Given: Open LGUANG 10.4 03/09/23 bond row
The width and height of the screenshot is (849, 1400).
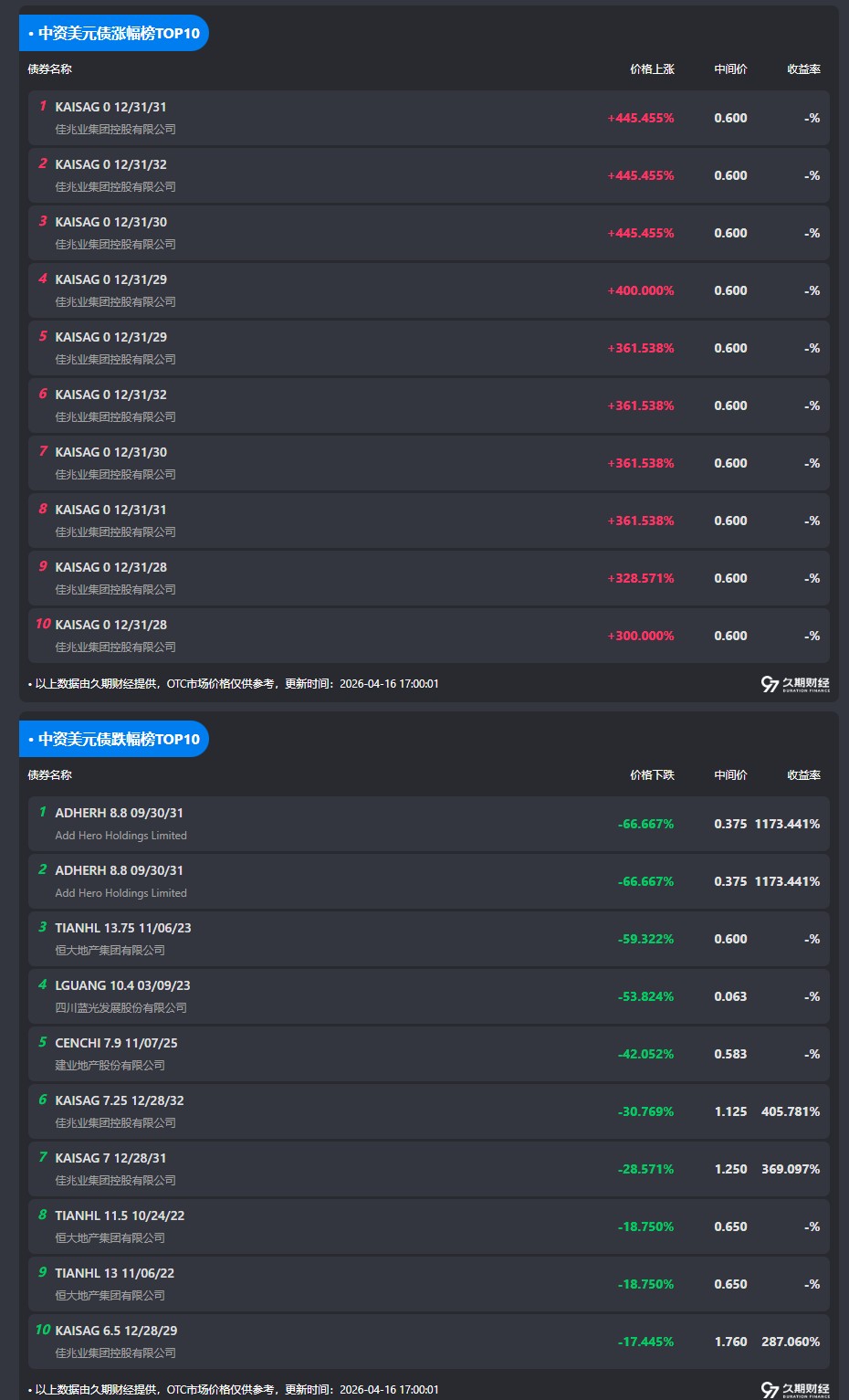Looking at the screenshot, I should pyautogui.click(x=122, y=985).
